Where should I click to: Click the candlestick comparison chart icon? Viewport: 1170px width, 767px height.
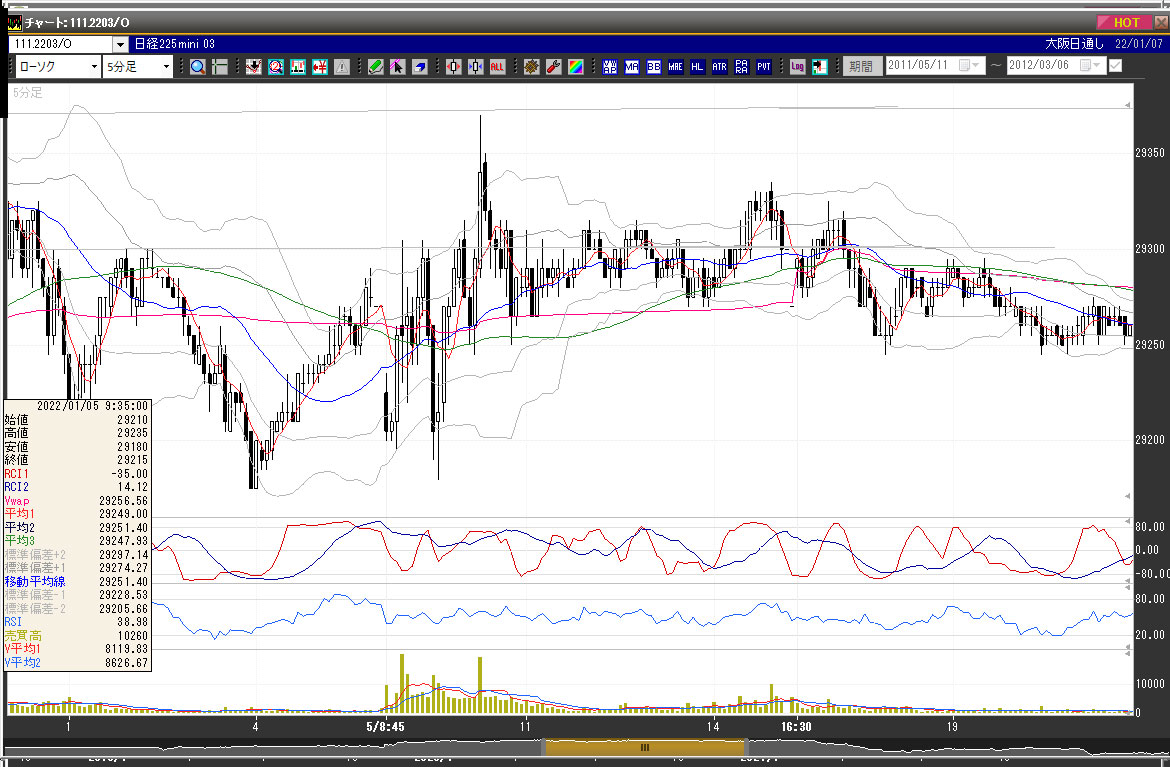(298, 67)
